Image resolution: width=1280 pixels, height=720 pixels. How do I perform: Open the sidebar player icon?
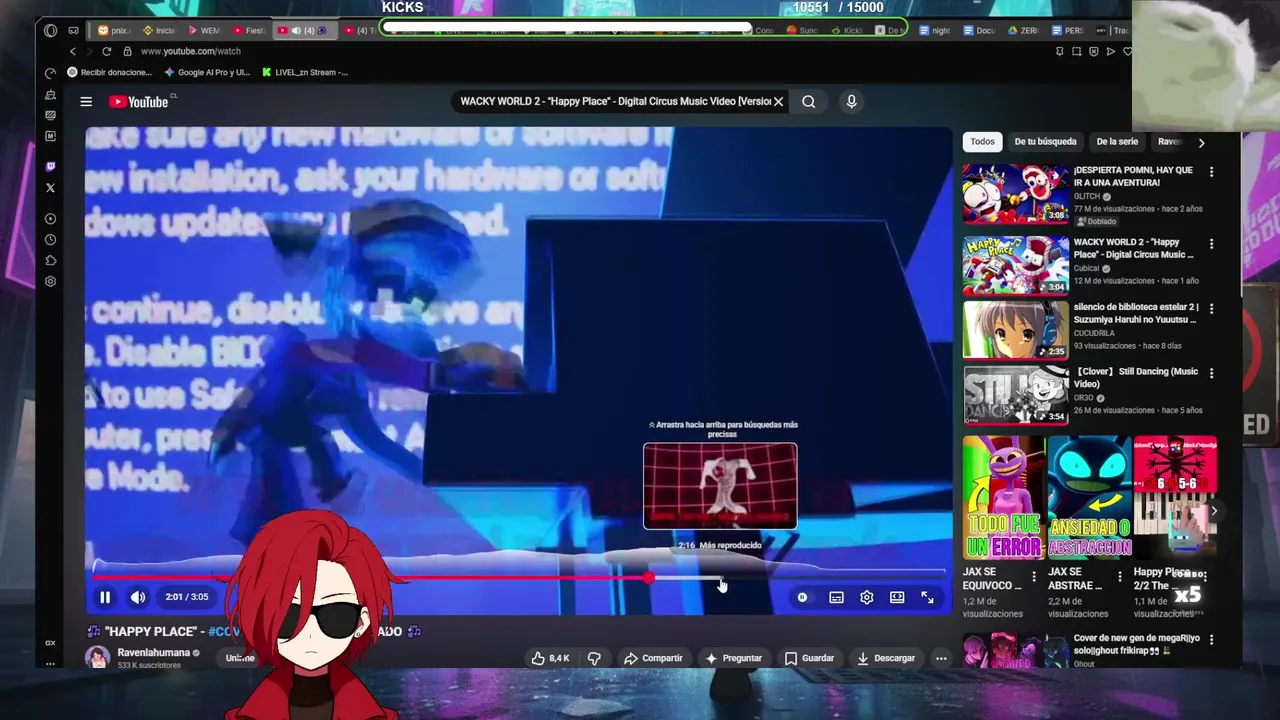click(x=50, y=219)
